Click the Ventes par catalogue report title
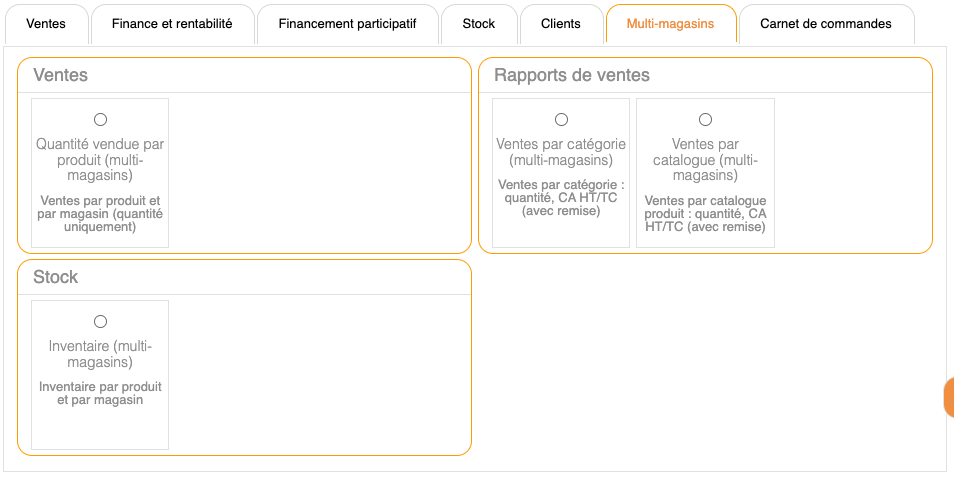 [x=705, y=160]
